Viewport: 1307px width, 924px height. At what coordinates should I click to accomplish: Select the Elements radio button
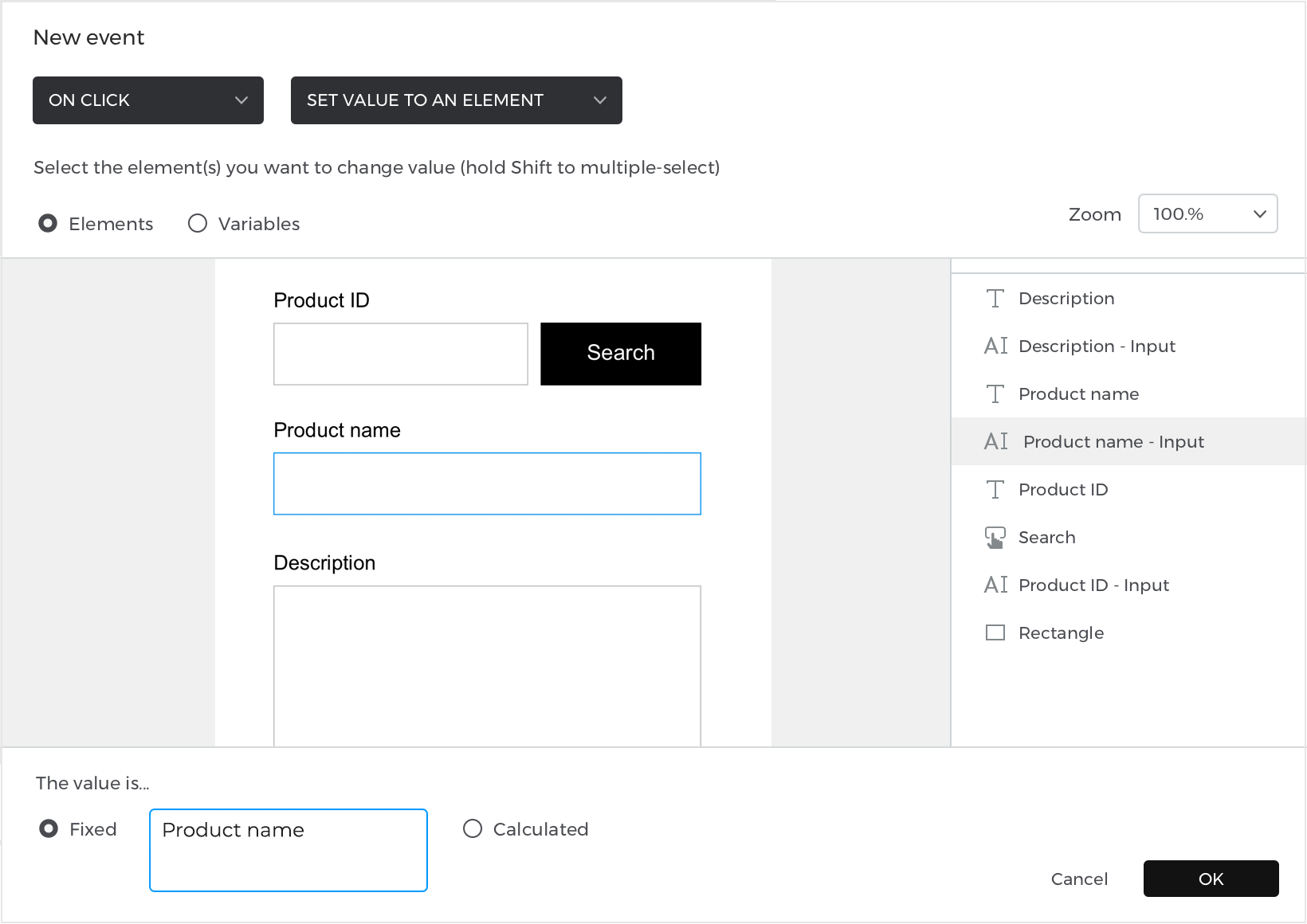point(48,223)
